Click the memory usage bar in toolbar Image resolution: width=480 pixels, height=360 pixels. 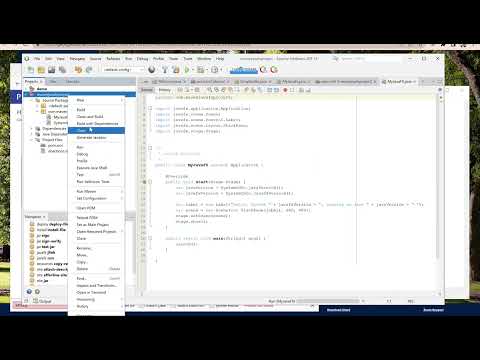point(244,70)
